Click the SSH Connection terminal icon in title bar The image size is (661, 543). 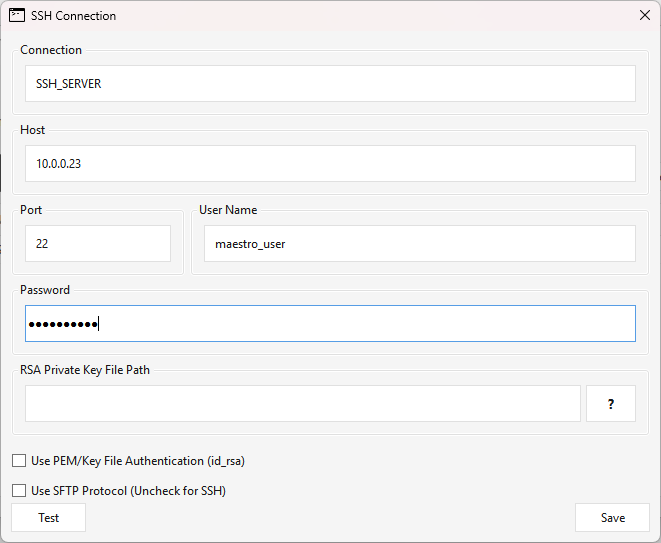coord(17,16)
